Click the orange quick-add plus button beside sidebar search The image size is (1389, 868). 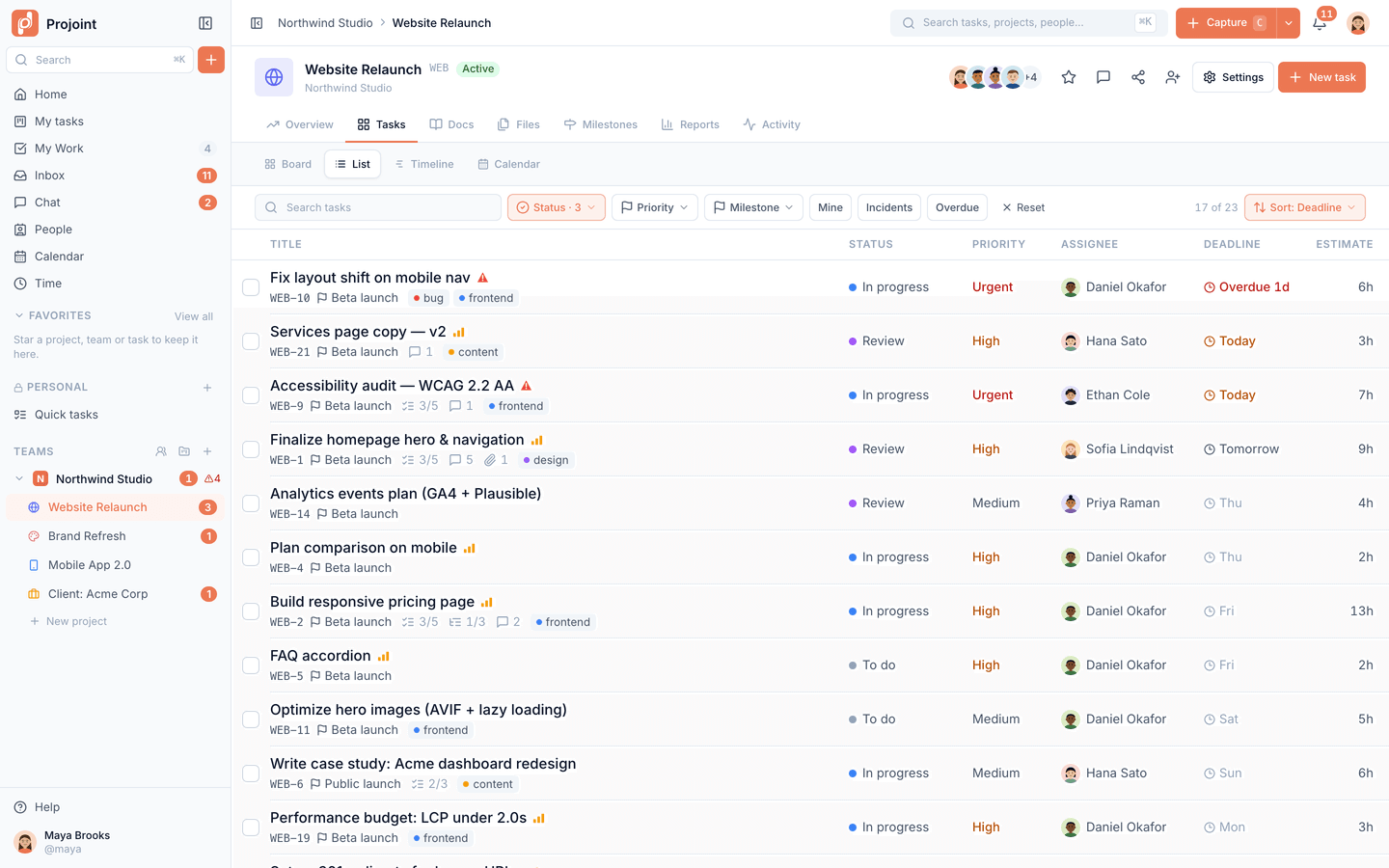coord(211,60)
